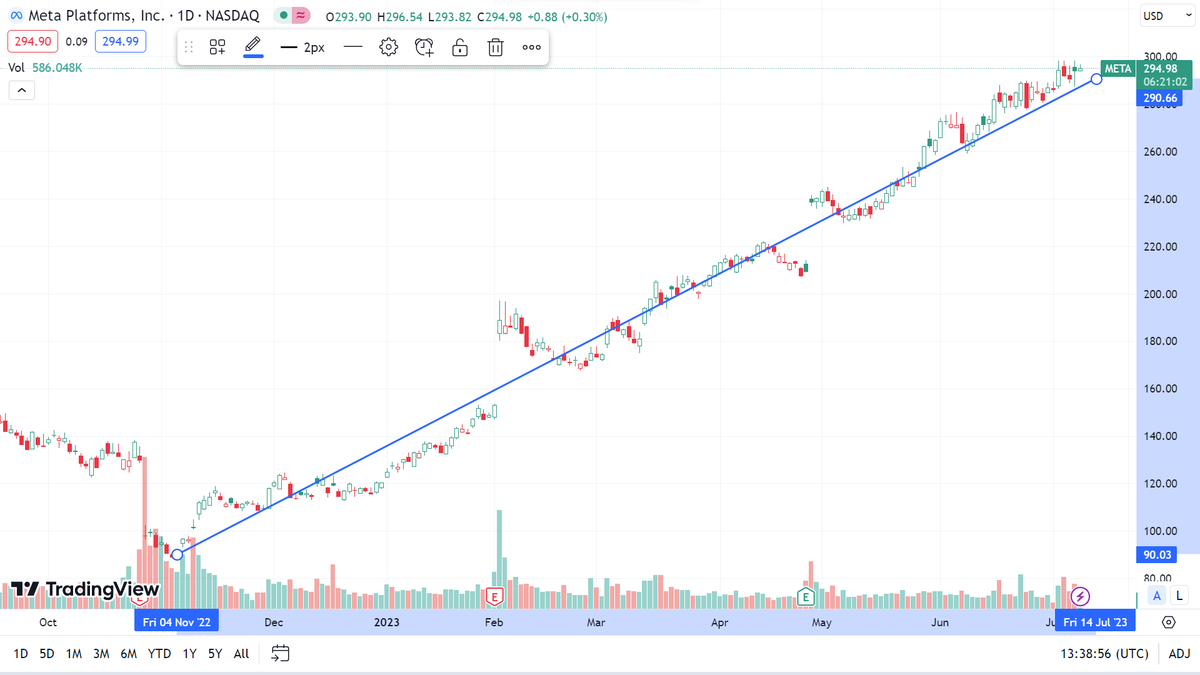
Task: Toggle auto scale A button
Action: [x=1157, y=596]
